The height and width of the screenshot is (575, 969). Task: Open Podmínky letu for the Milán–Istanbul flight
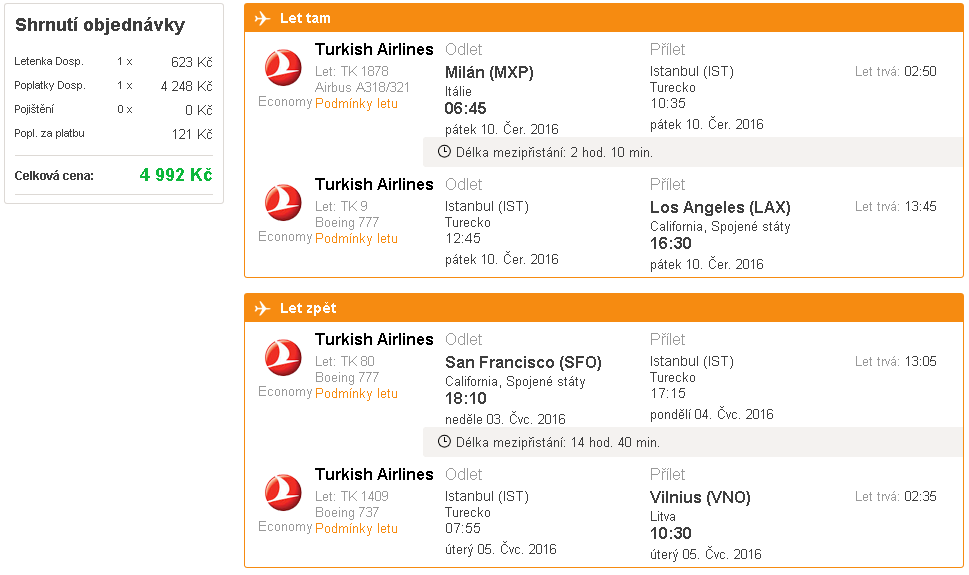(x=356, y=104)
